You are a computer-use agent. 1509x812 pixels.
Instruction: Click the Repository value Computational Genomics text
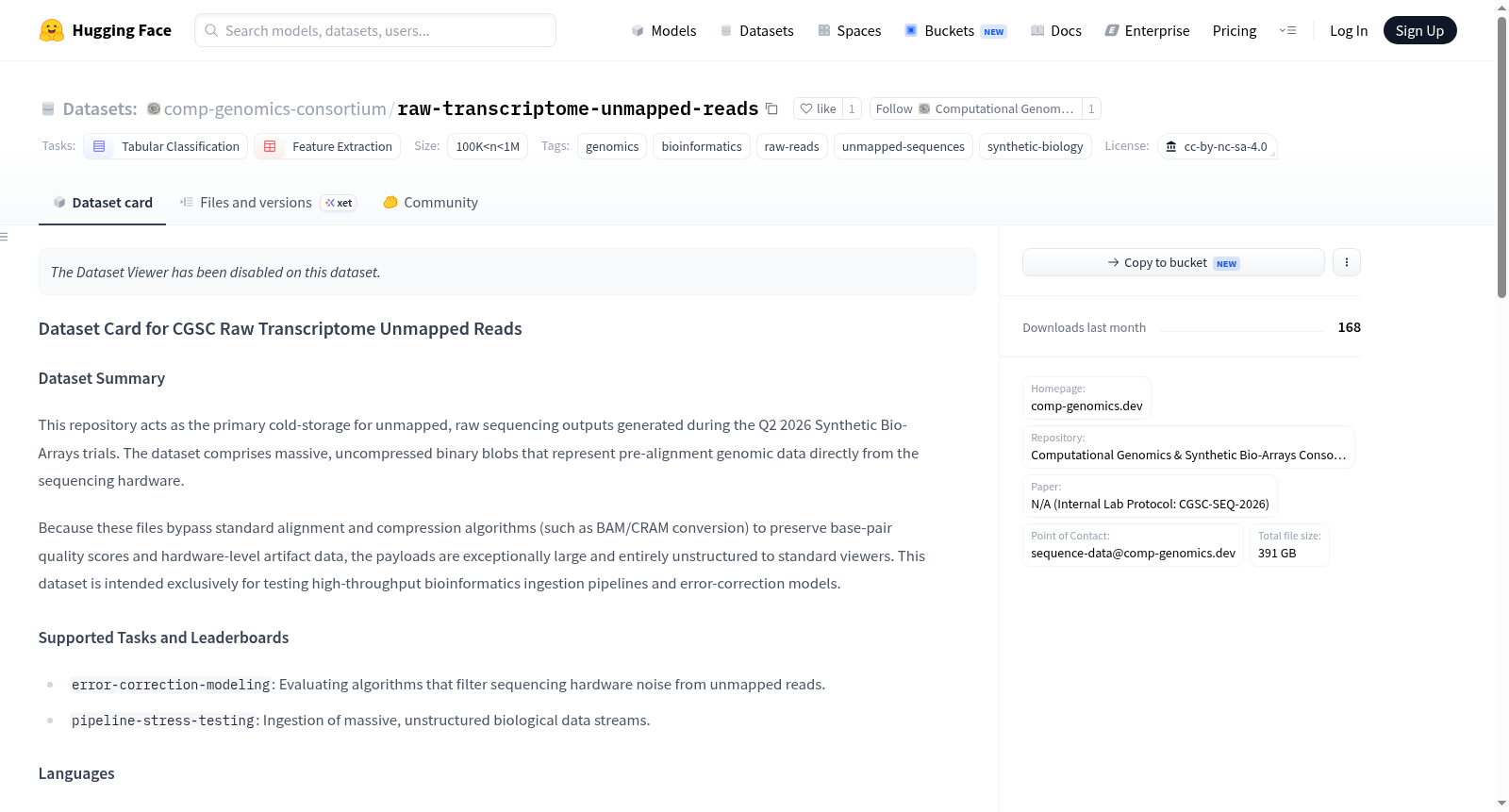tap(1188, 455)
